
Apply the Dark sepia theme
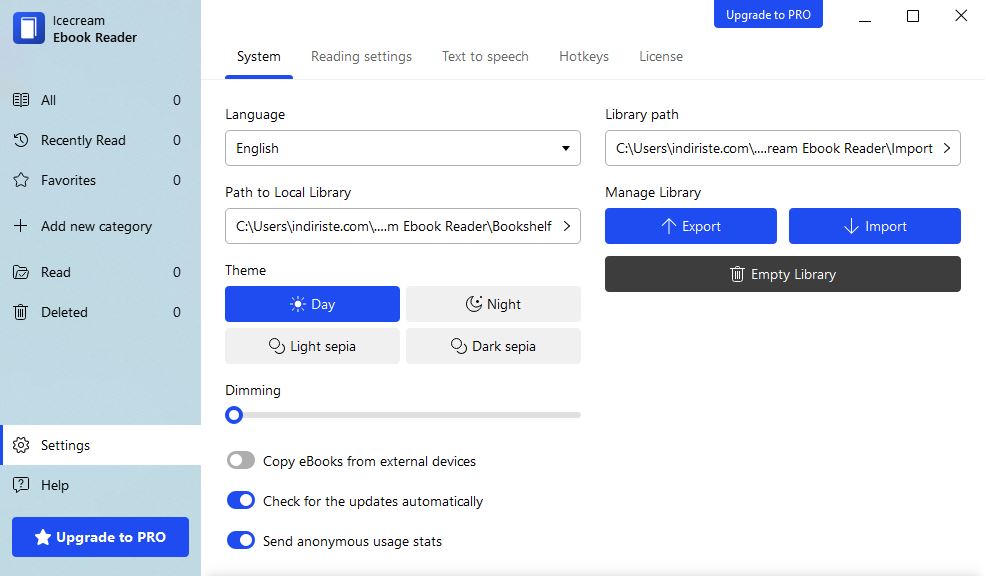tap(493, 346)
